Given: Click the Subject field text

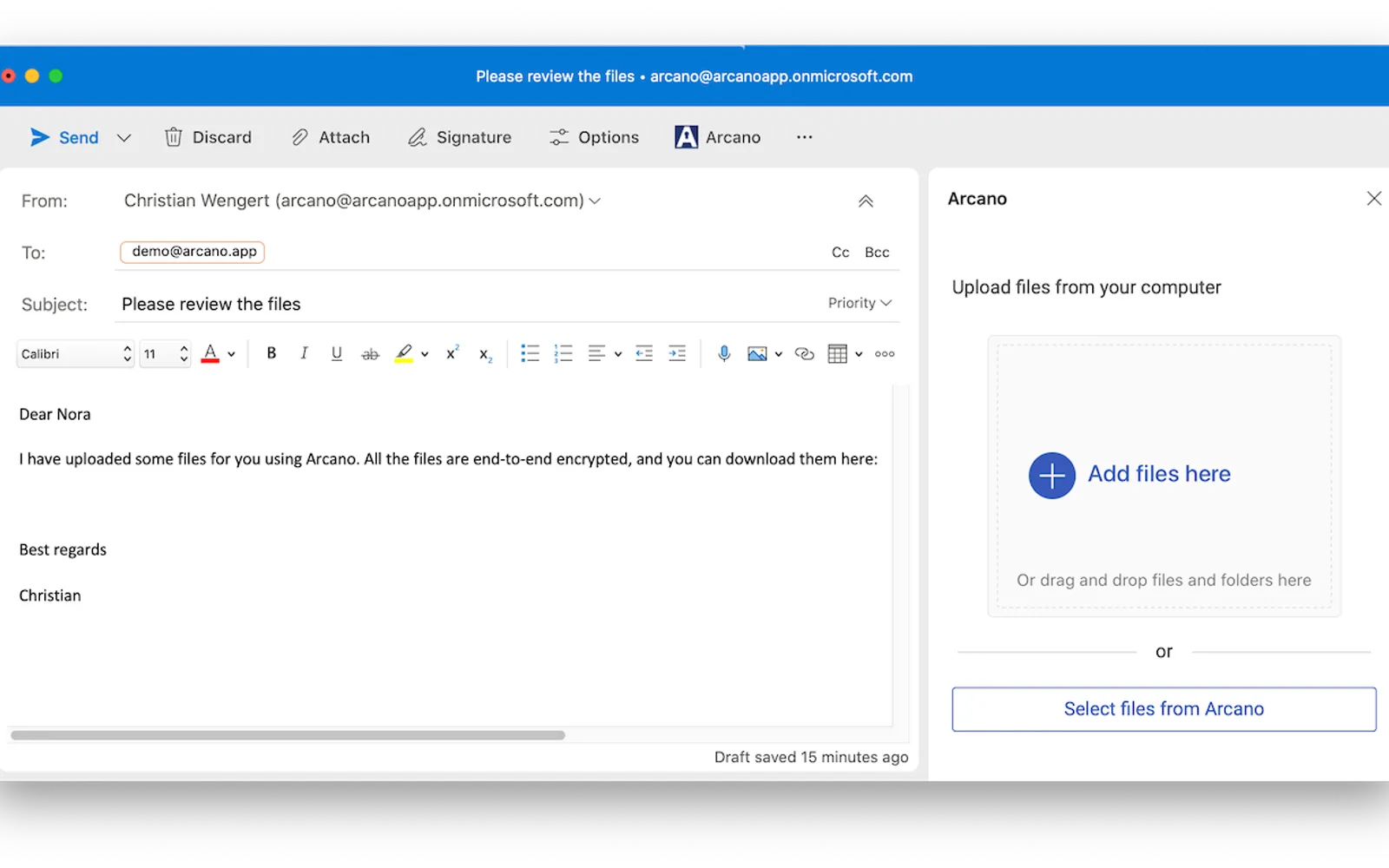Looking at the screenshot, I should pos(211,304).
